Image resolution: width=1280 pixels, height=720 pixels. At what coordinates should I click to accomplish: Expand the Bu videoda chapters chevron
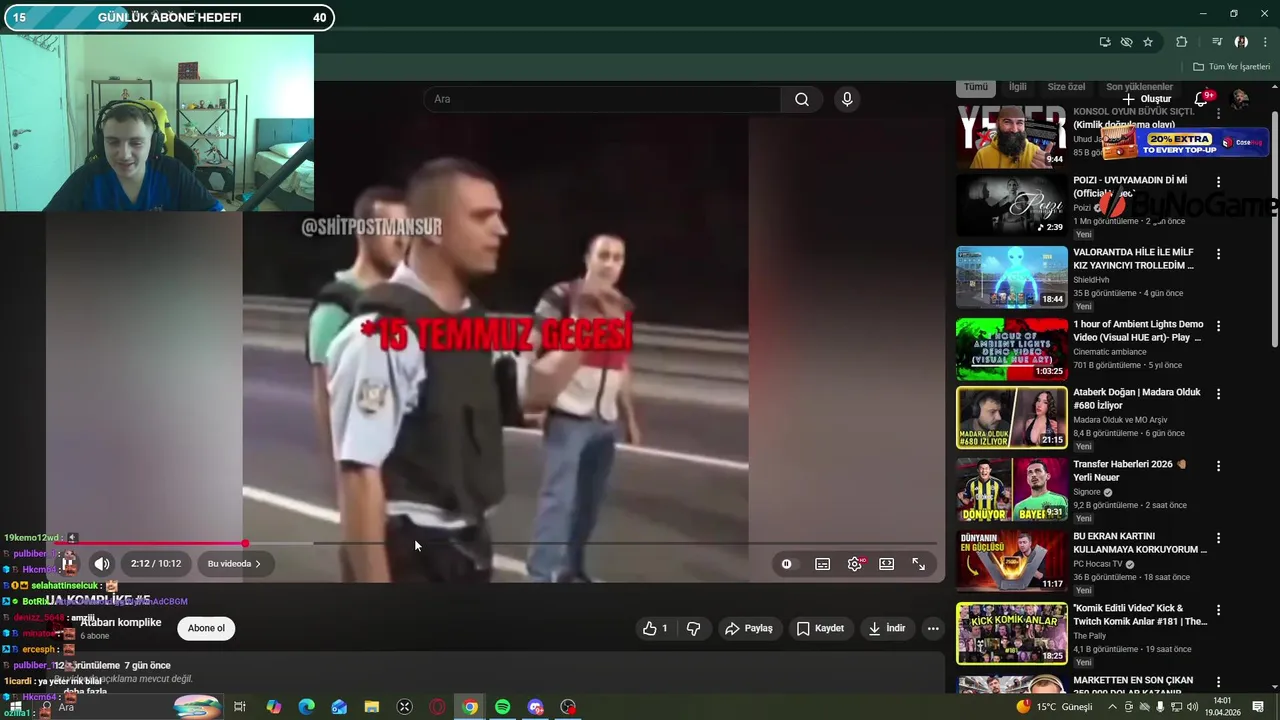pyautogui.click(x=258, y=564)
